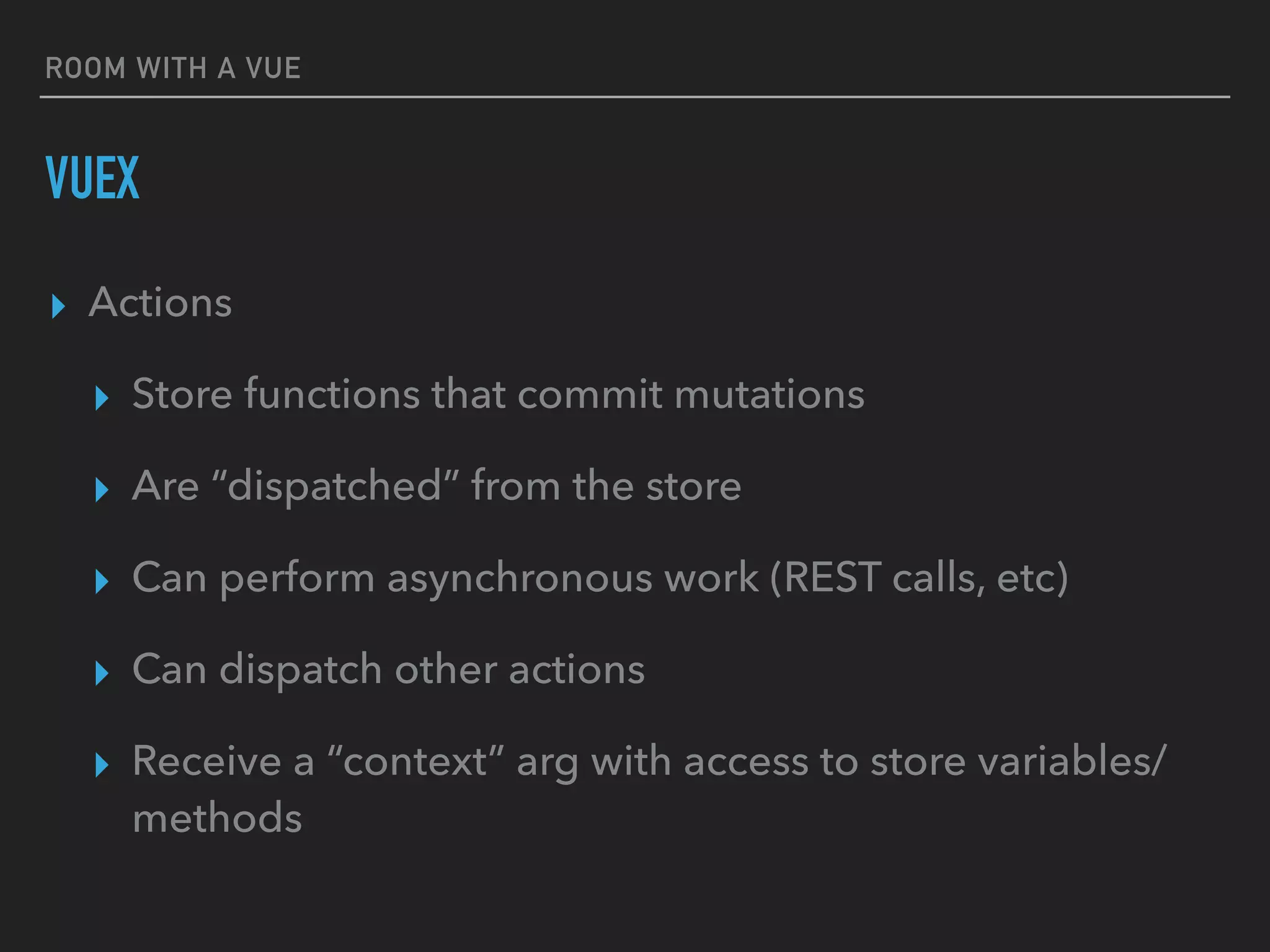This screenshot has height=952, width=1270.
Task: Click the quoted word dispatched
Action: (335, 485)
